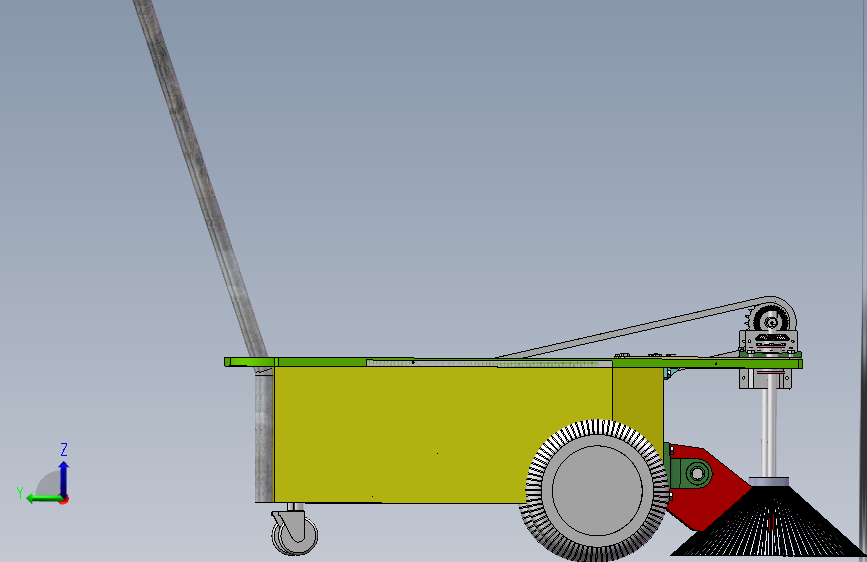Select the sprocket gear above the brush shaft
Screen dimensions: 867x562
(771, 321)
